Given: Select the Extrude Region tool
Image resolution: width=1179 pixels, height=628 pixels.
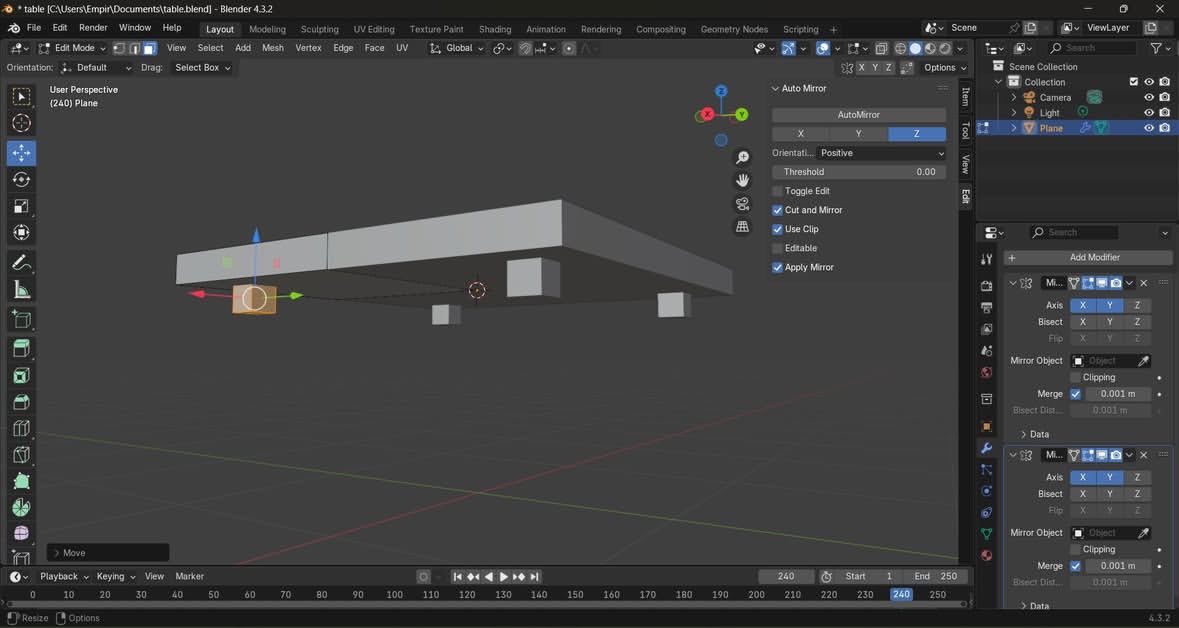Looking at the screenshot, I should coord(21,348).
